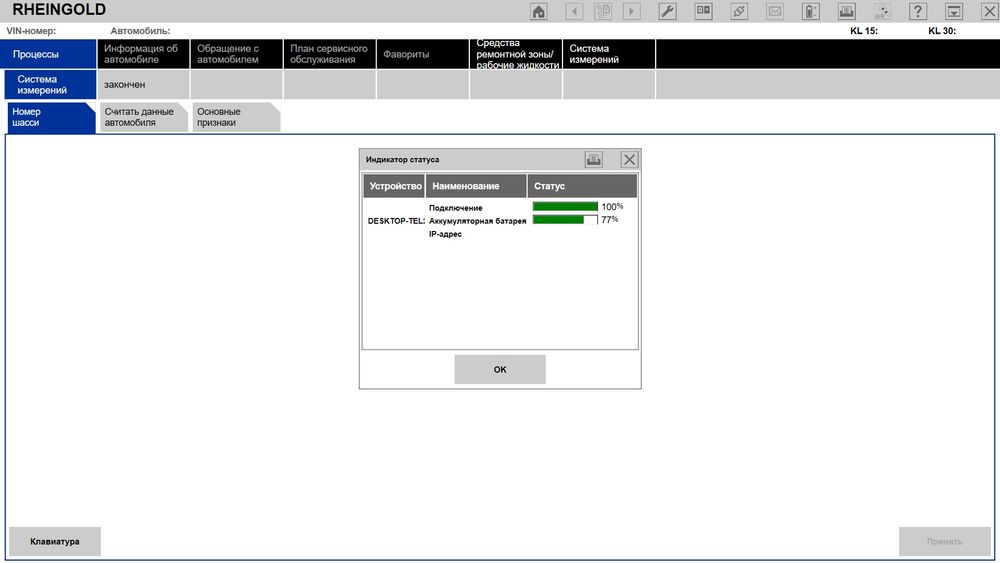Viewport: 1000px width, 563px height.
Task: Click the battery 77% progress bar
Action: (565, 219)
